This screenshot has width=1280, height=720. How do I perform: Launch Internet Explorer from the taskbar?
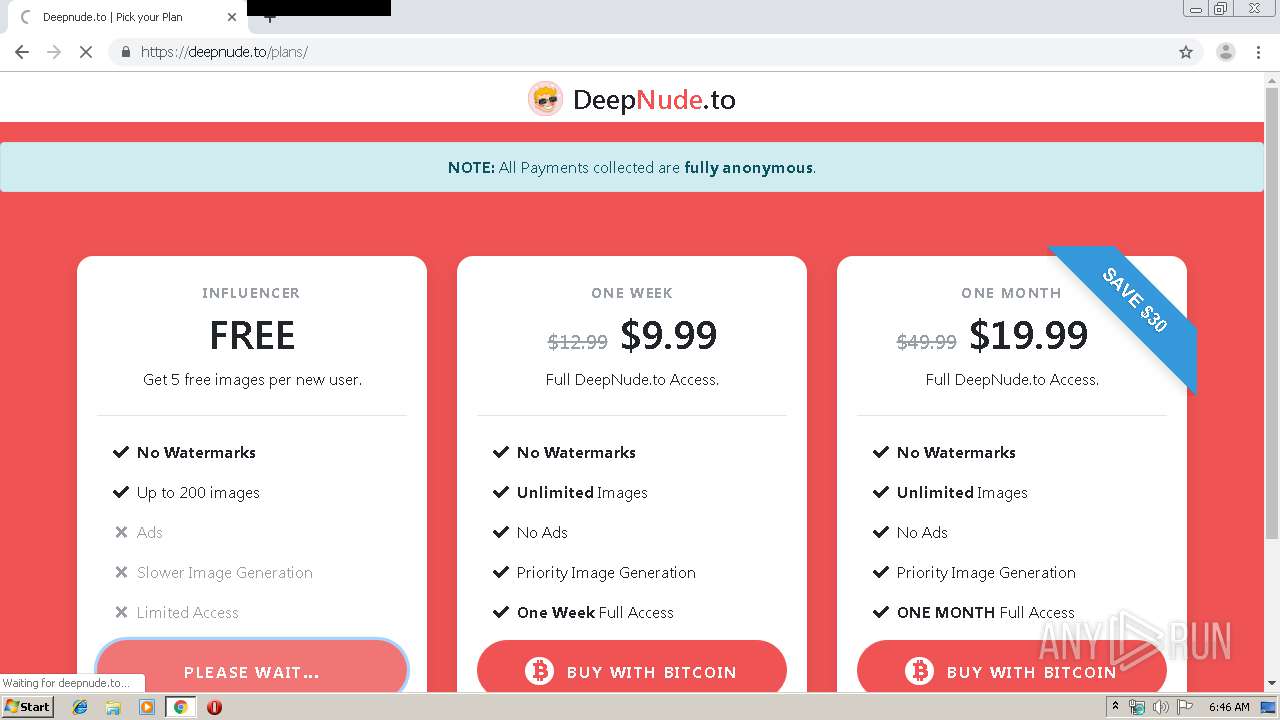point(80,707)
